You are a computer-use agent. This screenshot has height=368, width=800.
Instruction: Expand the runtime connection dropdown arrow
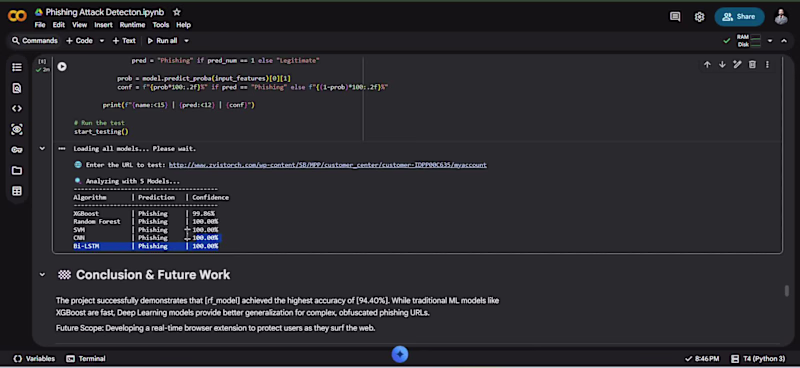coord(770,41)
